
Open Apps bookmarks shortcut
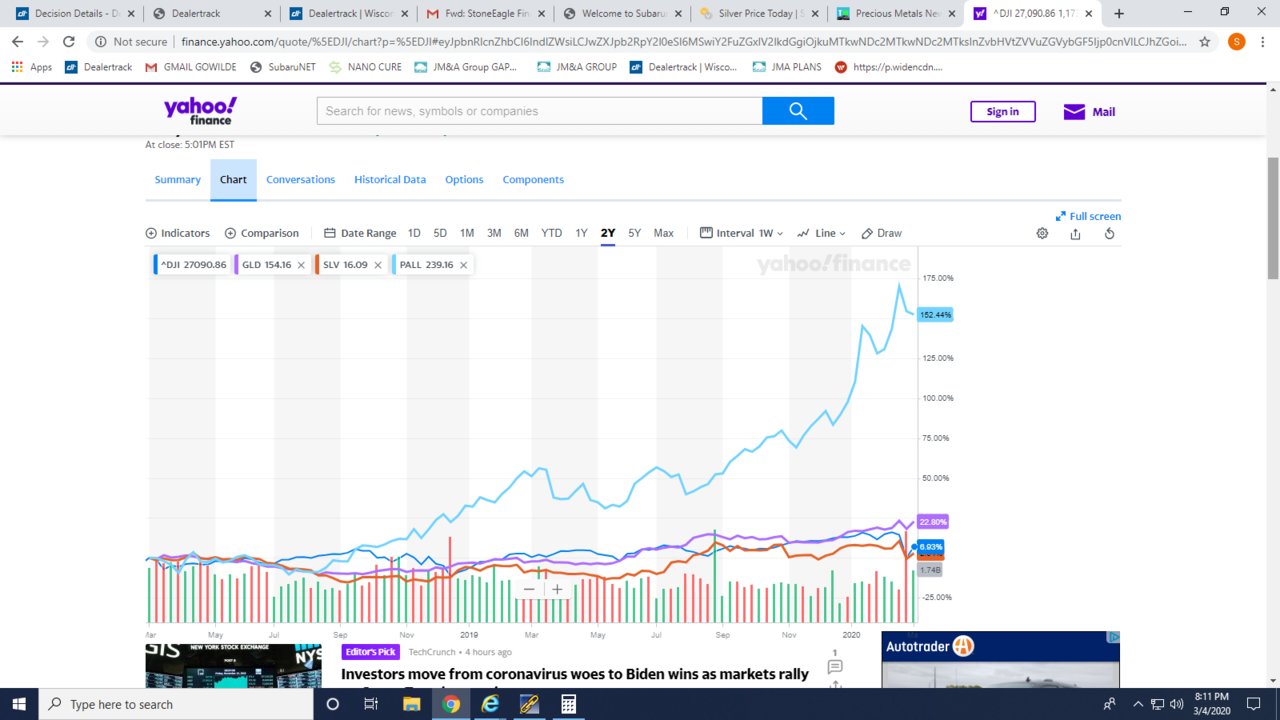(x=32, y=67)
